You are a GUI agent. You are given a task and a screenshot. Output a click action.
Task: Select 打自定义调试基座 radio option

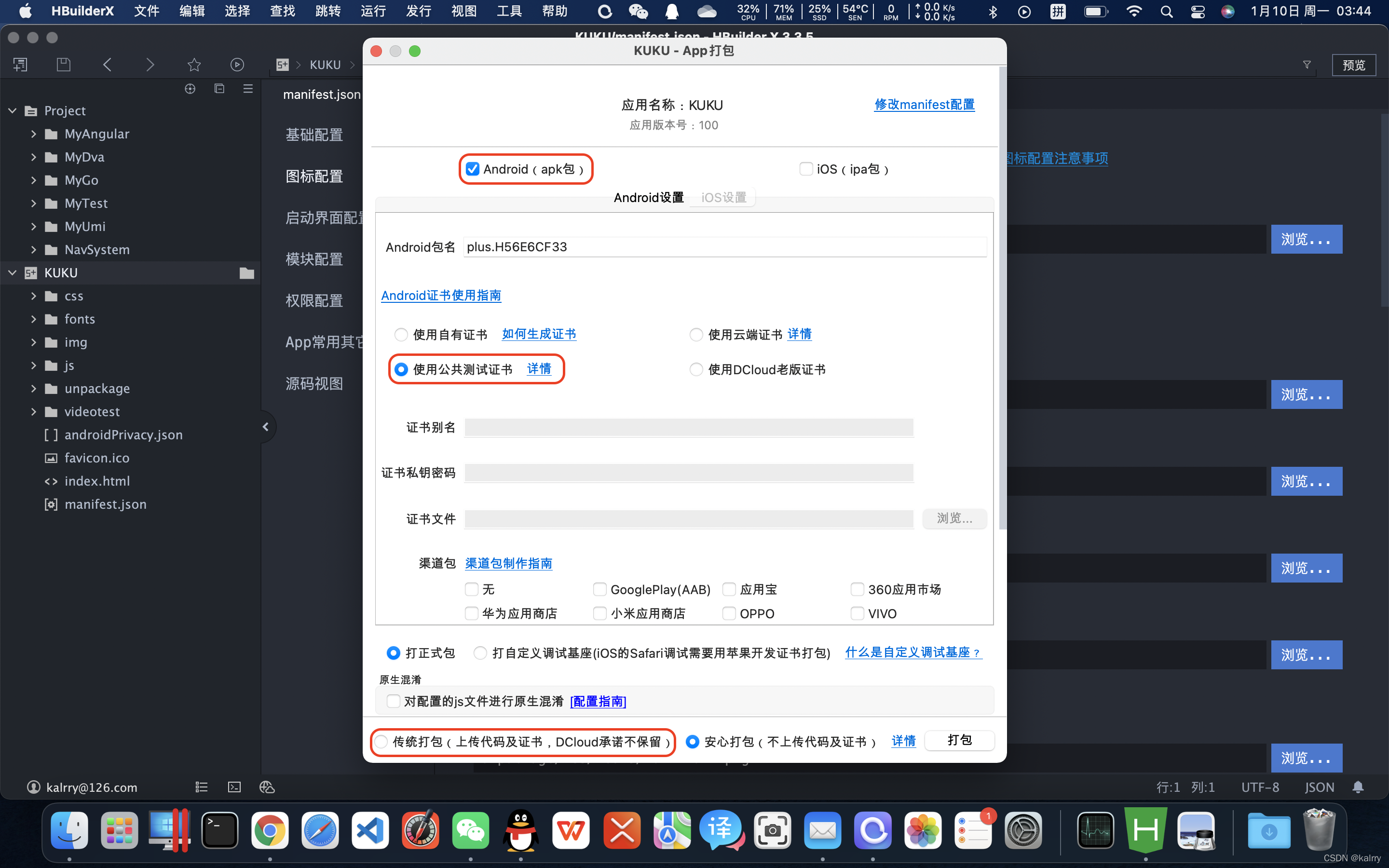click(x=480, y=653)
